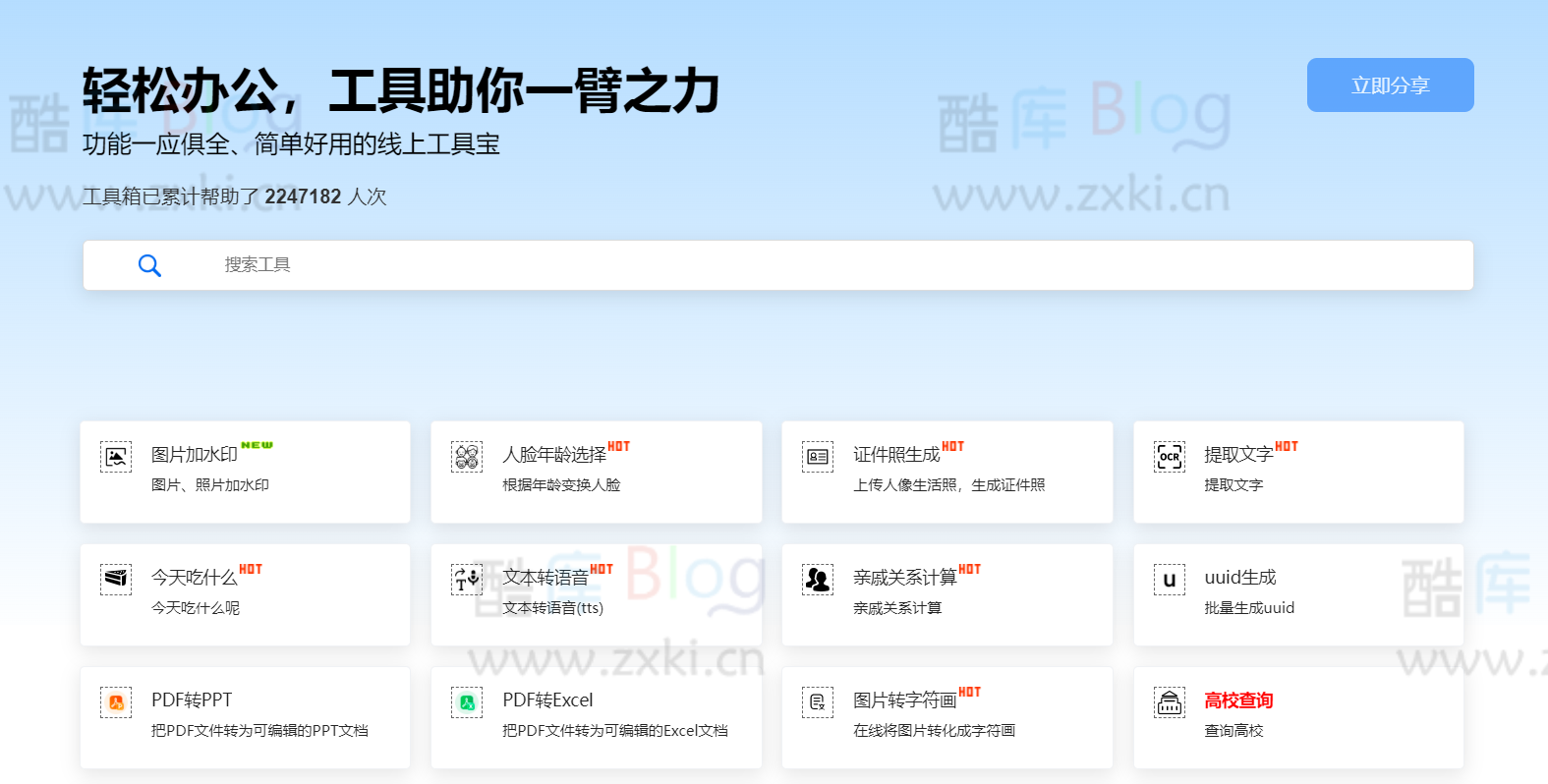The image size is (1548, 784).
Task: Click the 图片加水印 picture icon
Action: point(116,457)
